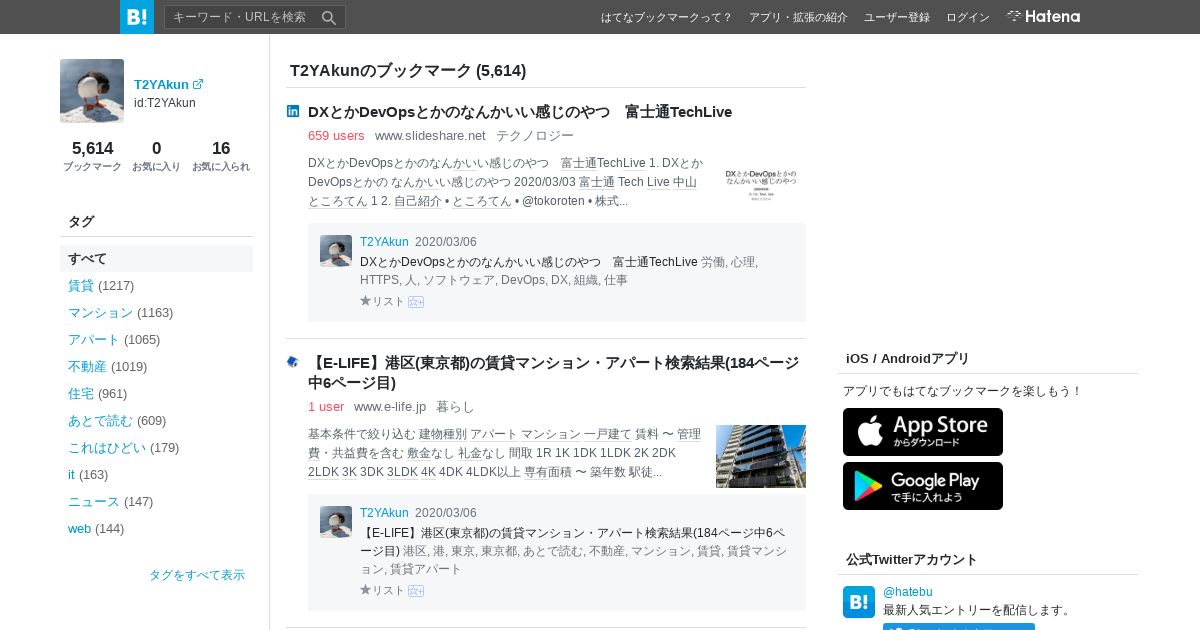Viewport: 1200px width, 630px height.
Task: Click T2YAkun name in DevOps bookmark comment
Action: click(x=384, y=242)
